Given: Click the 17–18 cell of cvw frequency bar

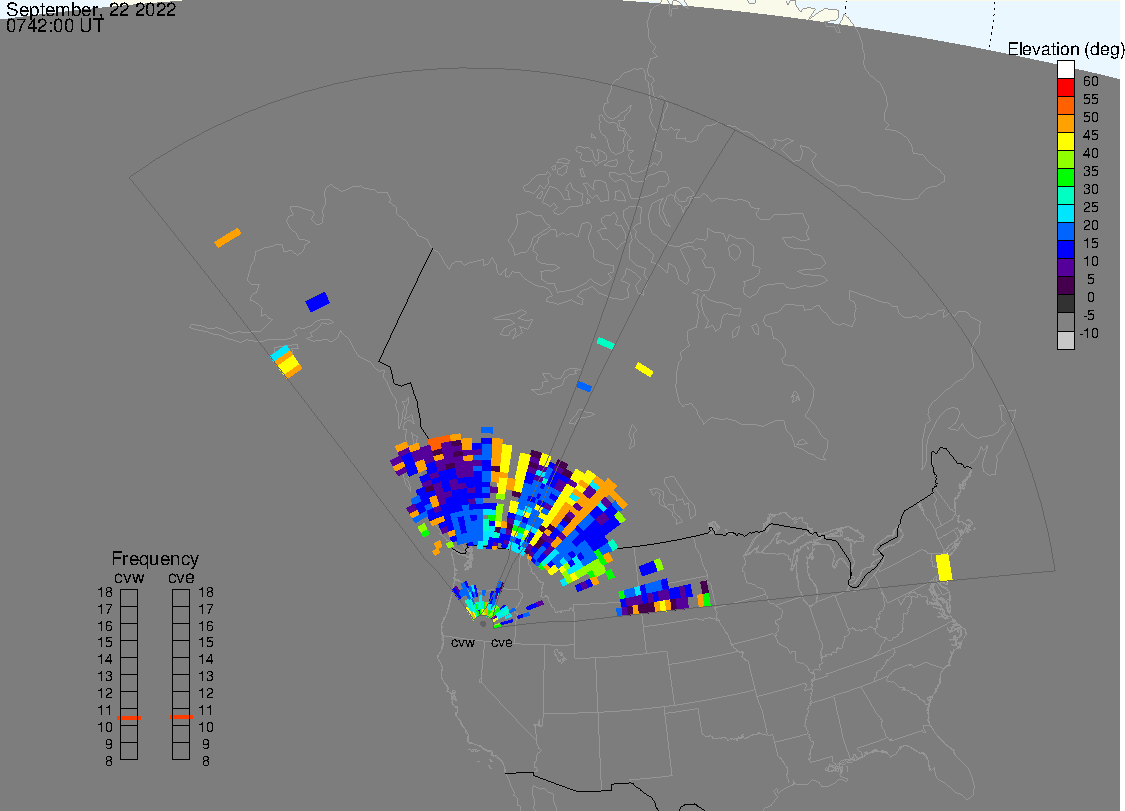Looking at the screenshot, I should tap(129, 598).
